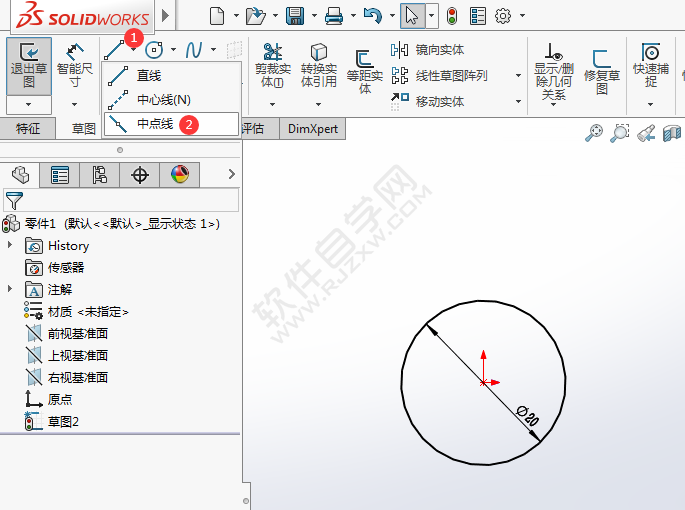Open the 线性草图阵列 dropdown arrow
The height and width of the screenshot is (510, 685).
pyautogui.click(x=518, y=76)
